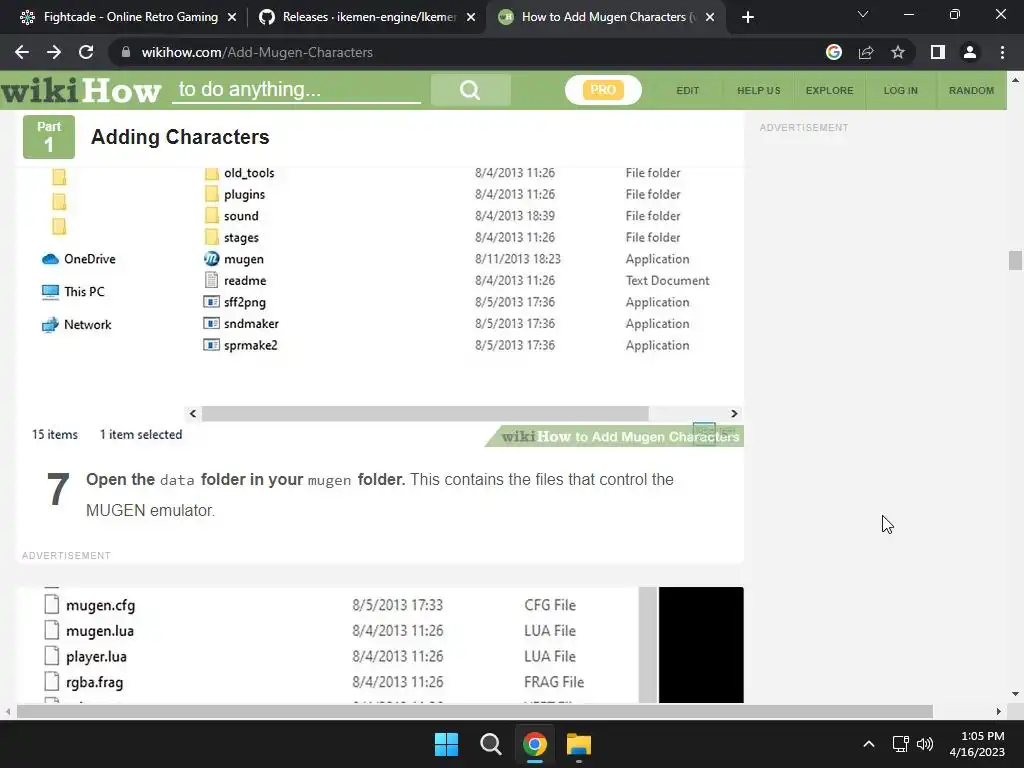The width and height of the screenshot is (1024, 768).
Task: Click the 'sndmaker' application row
Action: pyautogui.click(x=456, y=324)
